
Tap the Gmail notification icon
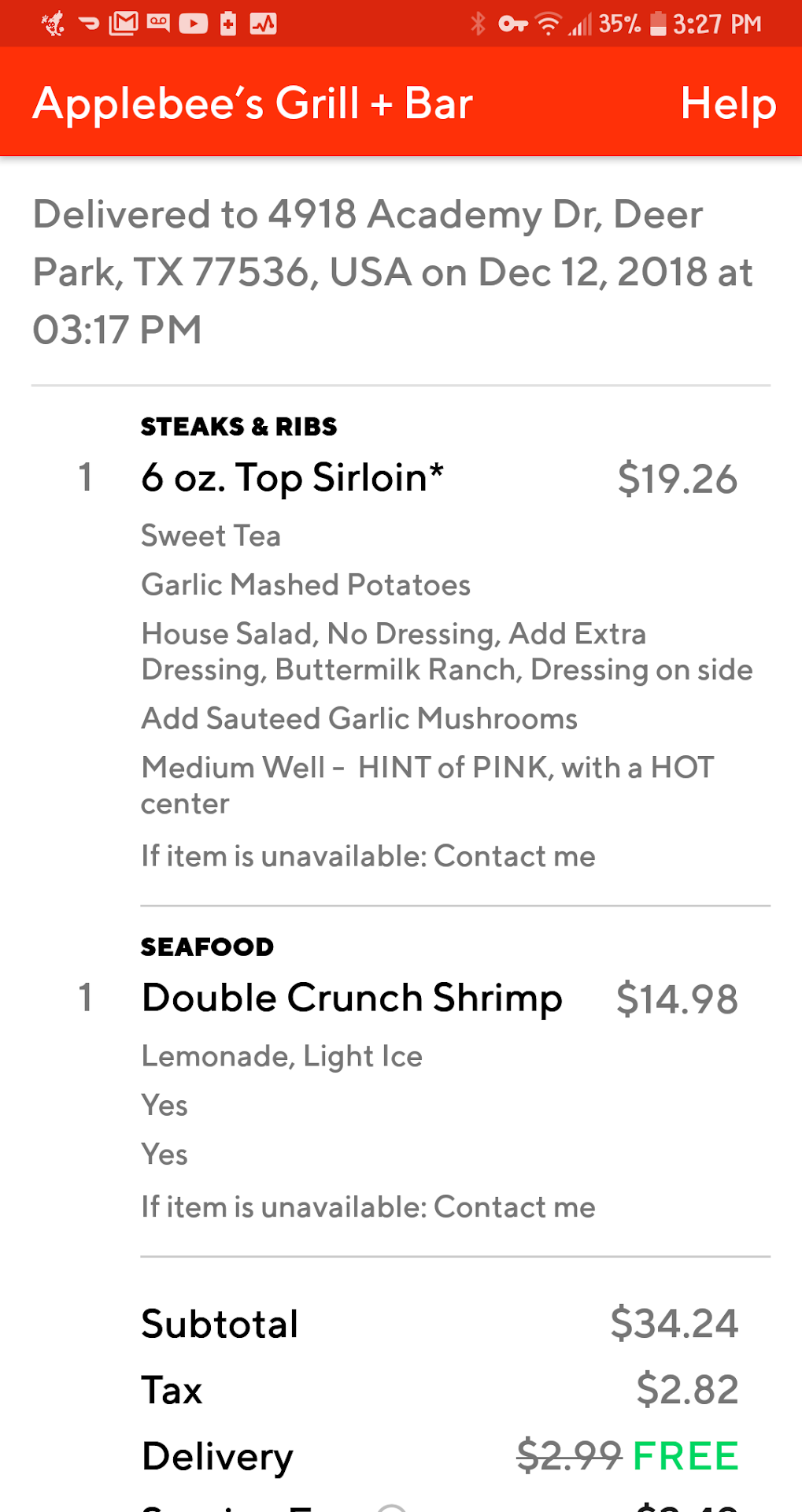tap(124, 24)
